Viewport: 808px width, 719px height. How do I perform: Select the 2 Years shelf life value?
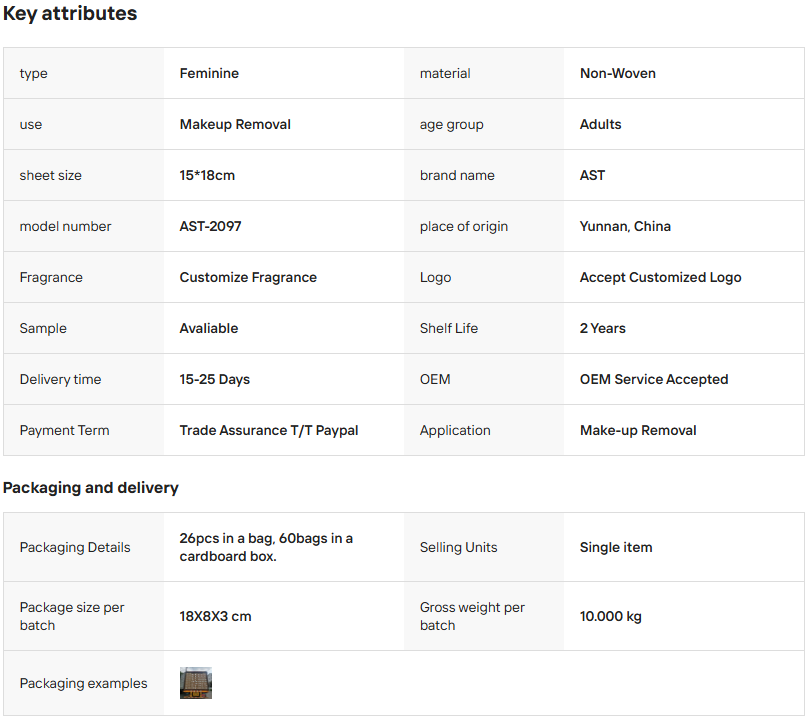click(603, 328)
